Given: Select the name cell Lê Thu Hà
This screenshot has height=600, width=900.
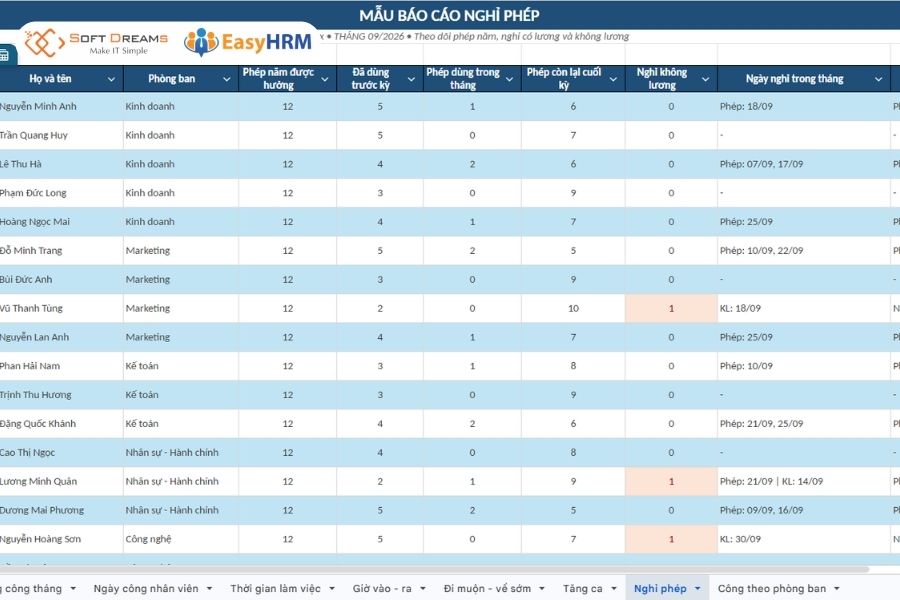Looking at the screenshot, I should tap(61, 164).
